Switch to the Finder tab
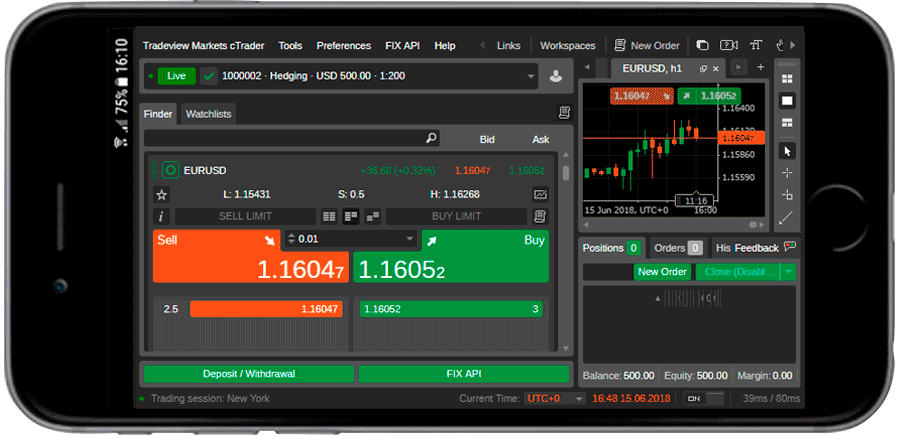 158,114
